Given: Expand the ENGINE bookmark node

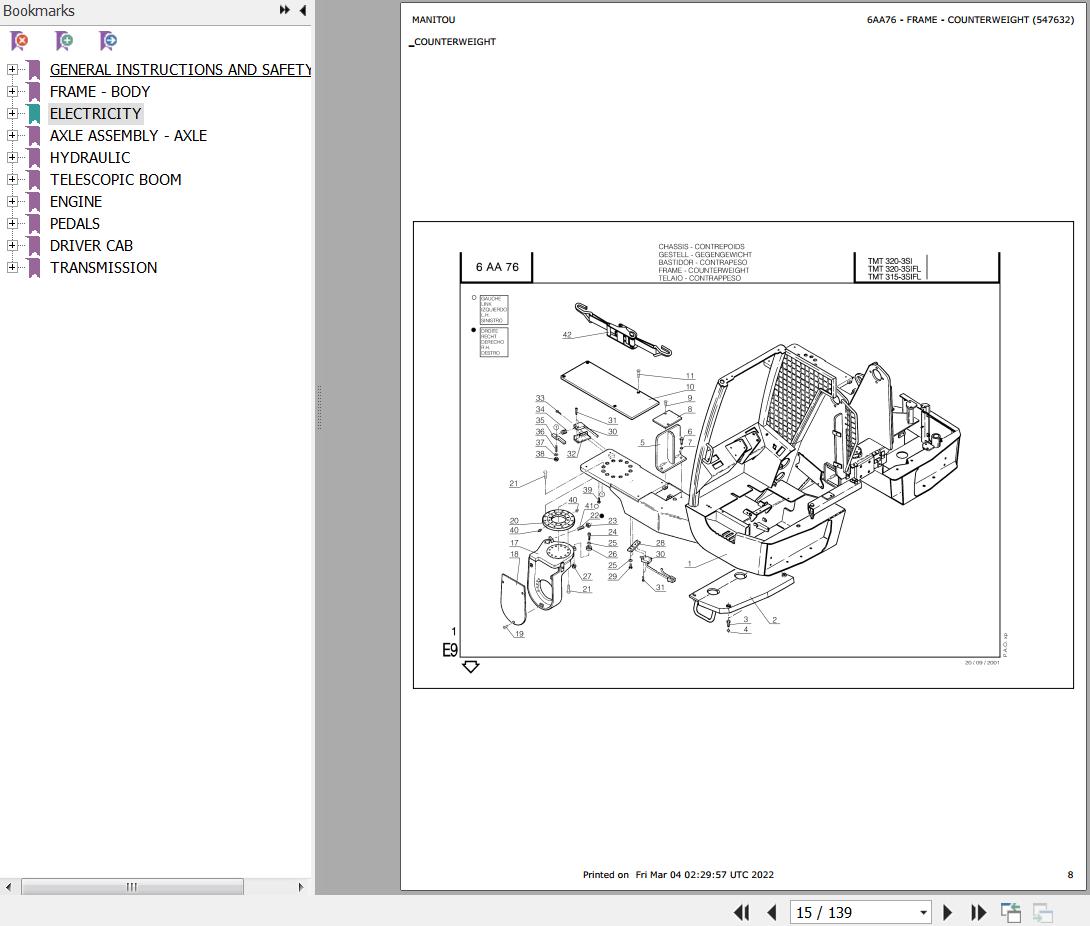Looking at the screenshot, I should click(12, 201).
